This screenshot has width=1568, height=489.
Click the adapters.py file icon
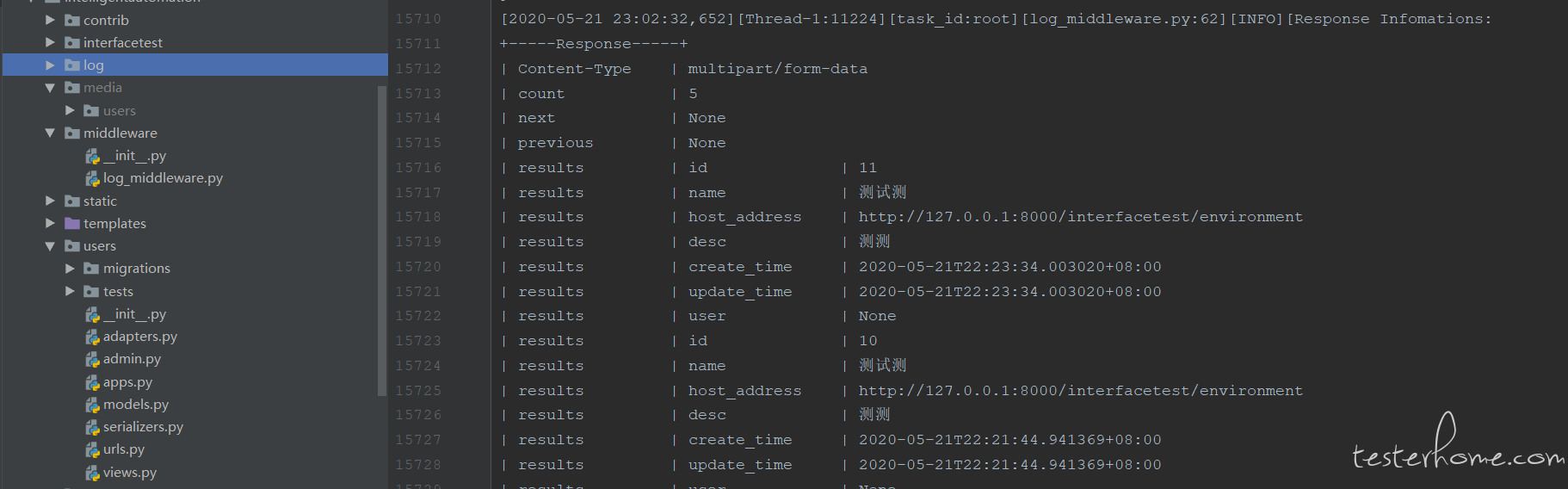[93, 337]
